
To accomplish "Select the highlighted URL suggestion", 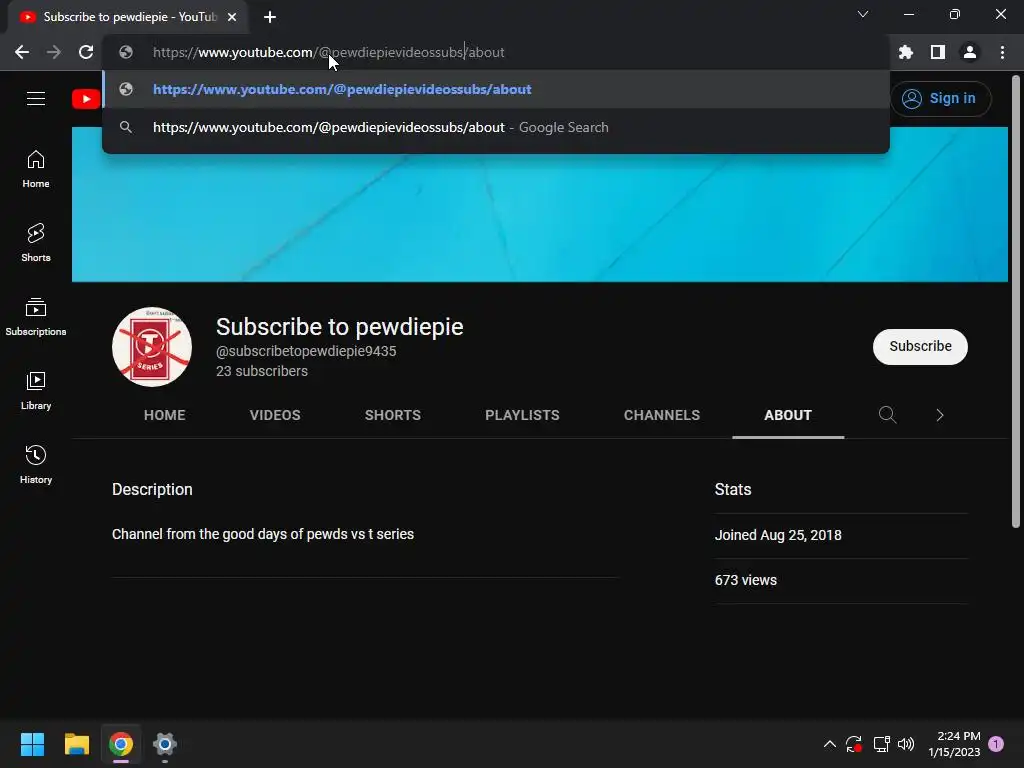I will click(496, 89).
